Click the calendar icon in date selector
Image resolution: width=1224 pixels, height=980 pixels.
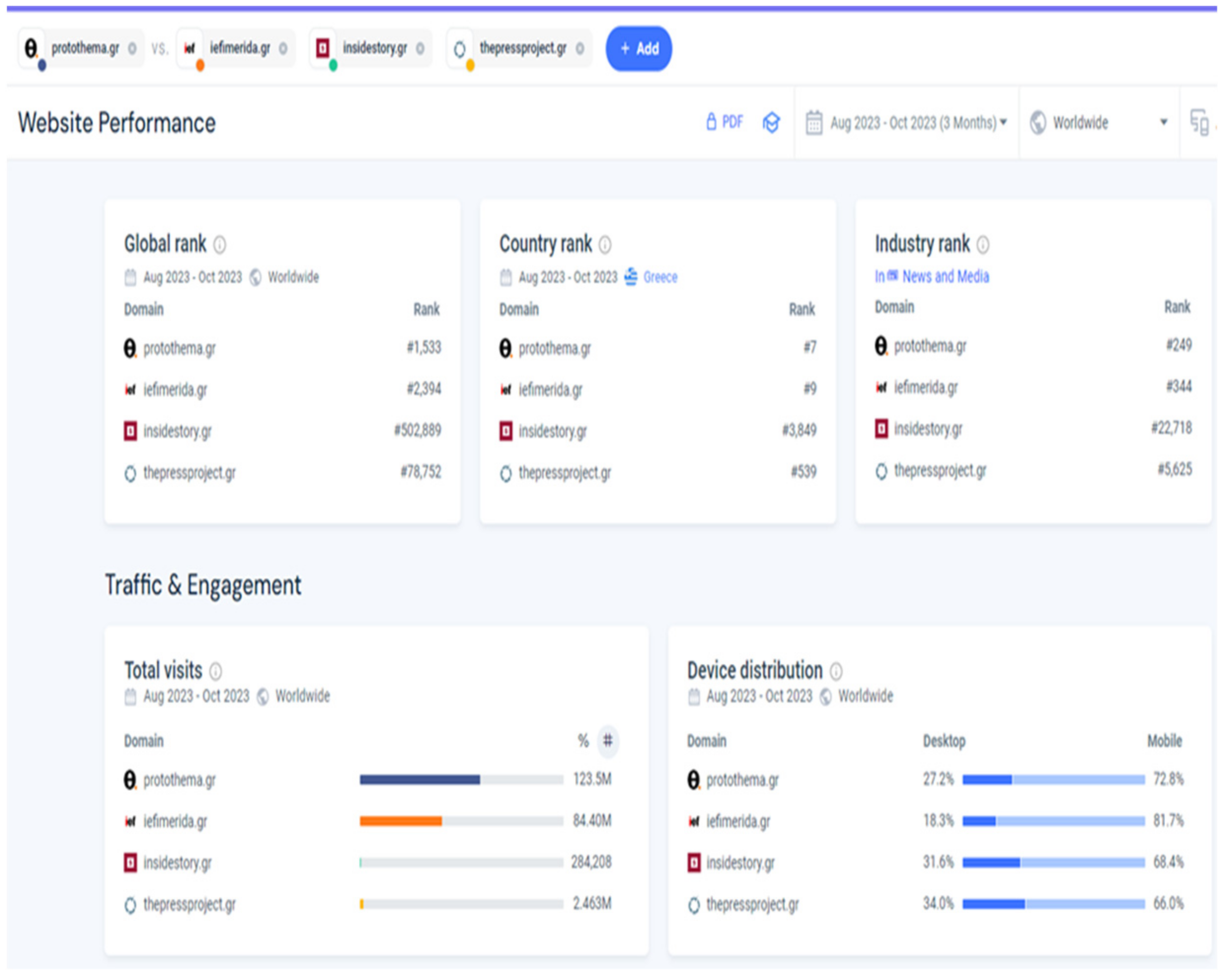(814, 122)
